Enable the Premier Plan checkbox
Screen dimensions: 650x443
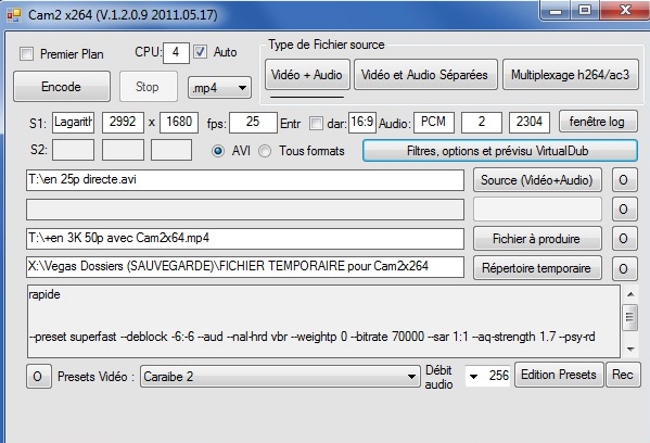27,54
